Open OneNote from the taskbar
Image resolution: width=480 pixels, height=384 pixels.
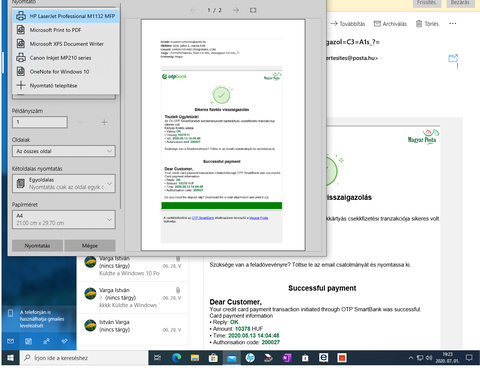pos(287,358)
